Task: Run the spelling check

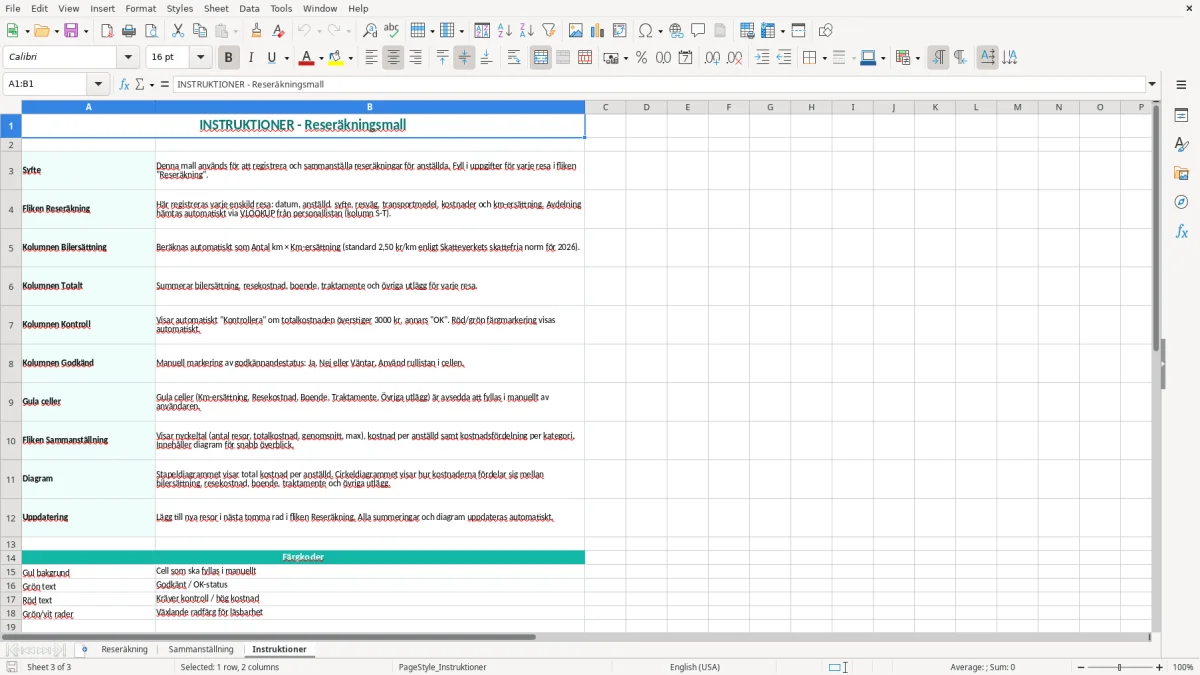Action: [x=392, y=31]
